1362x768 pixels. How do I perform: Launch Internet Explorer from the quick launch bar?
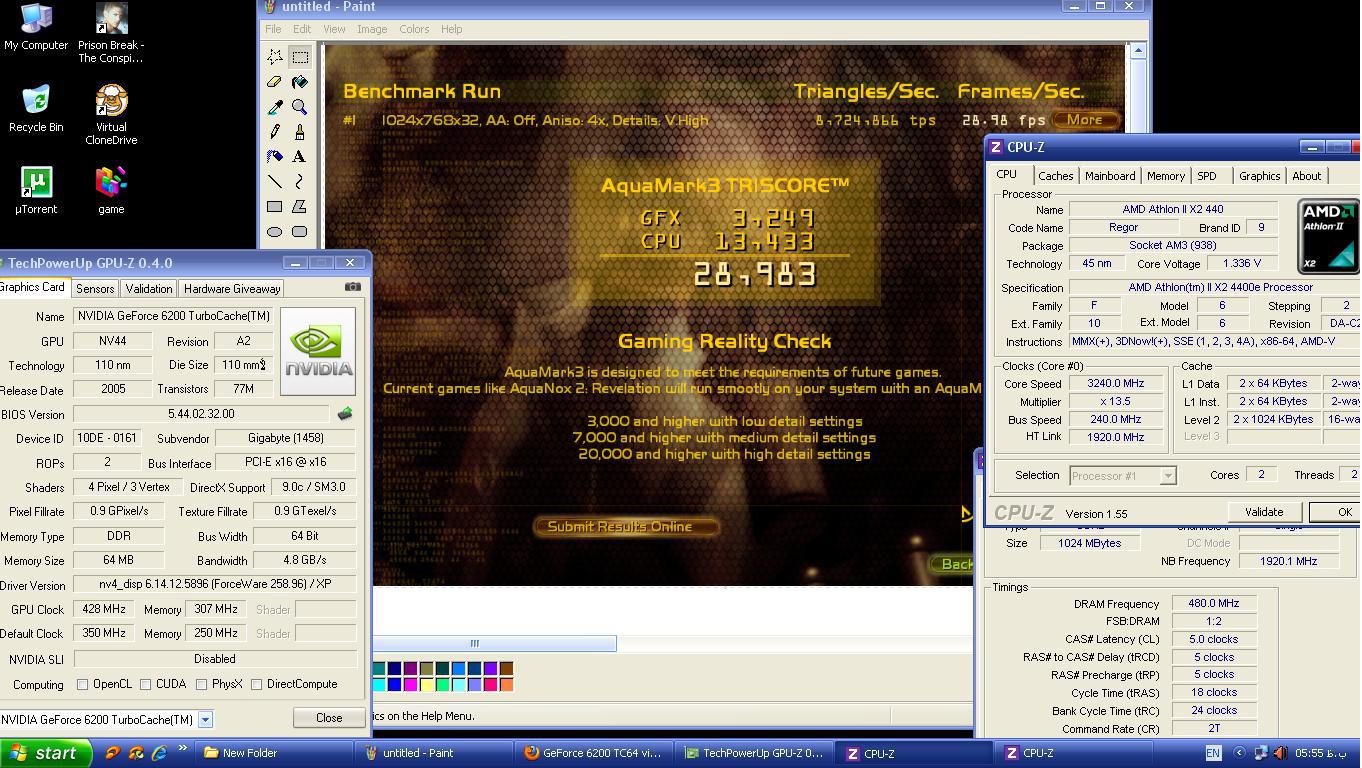coord(159,753)
